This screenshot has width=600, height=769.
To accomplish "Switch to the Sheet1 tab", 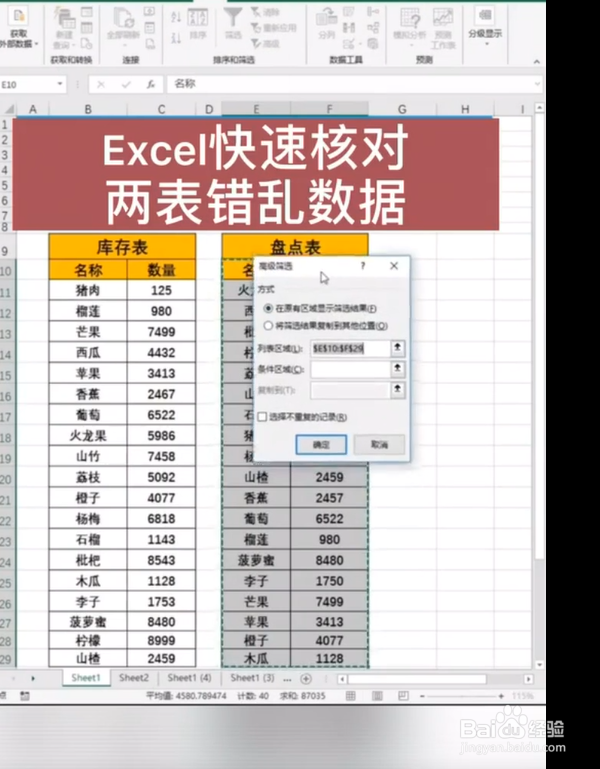I will click(x=86, y=678).
